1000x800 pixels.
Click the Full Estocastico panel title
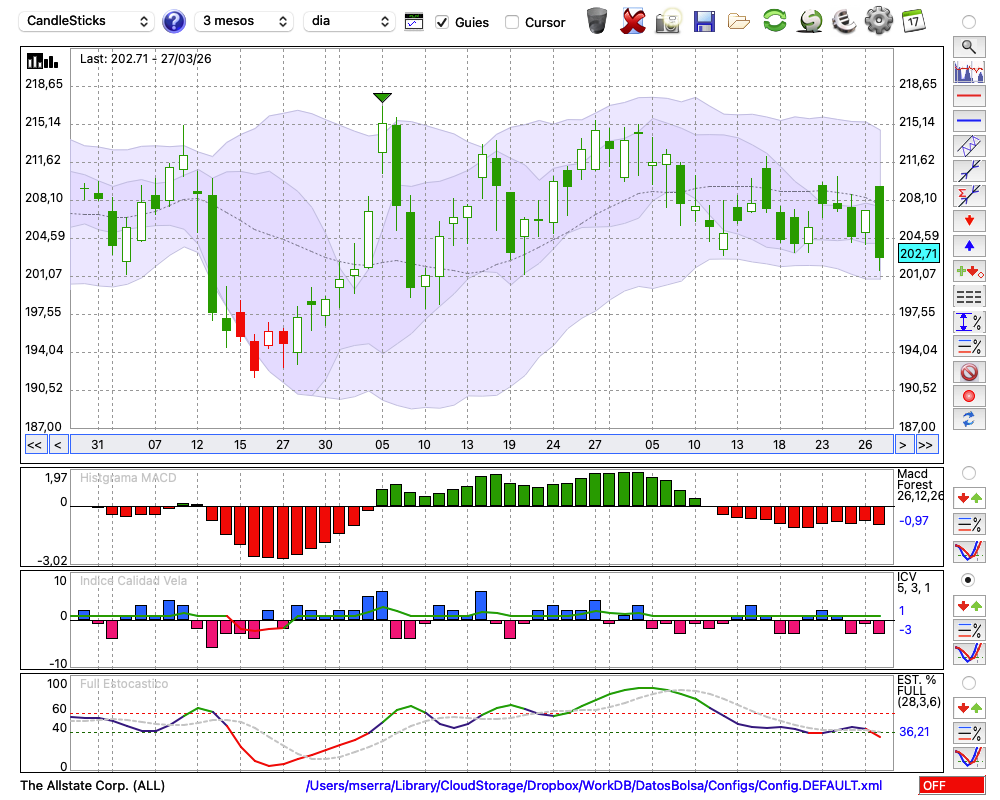coord(124,684)
